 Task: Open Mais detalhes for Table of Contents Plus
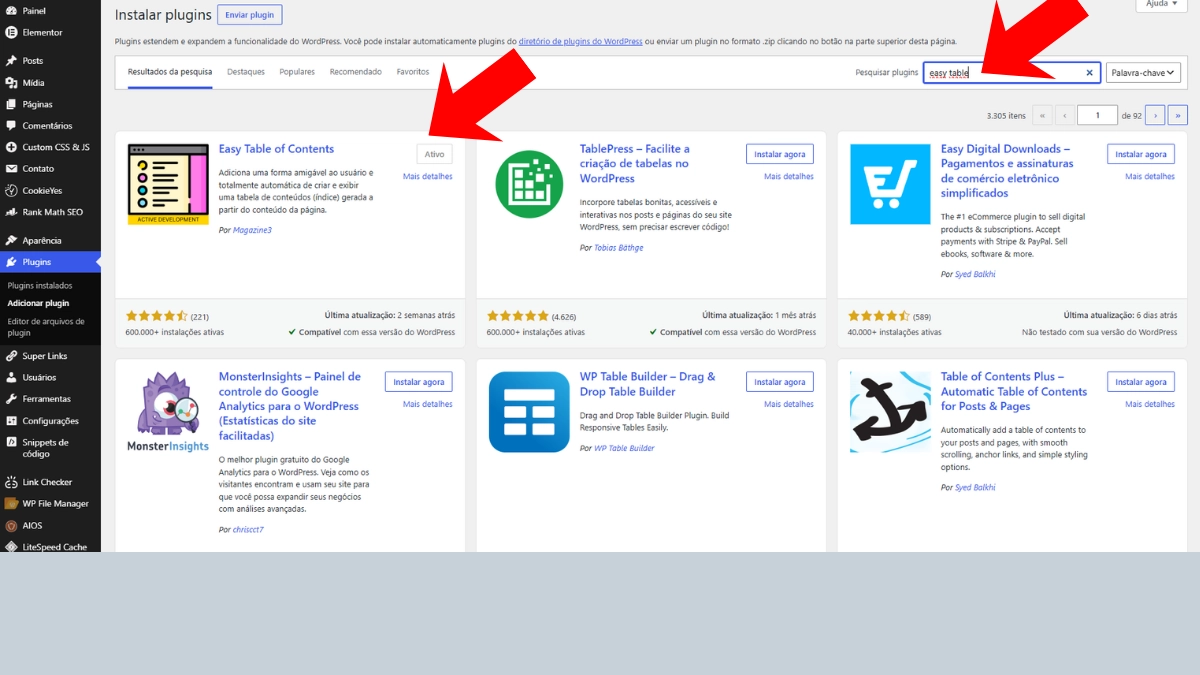(1150, 405)
